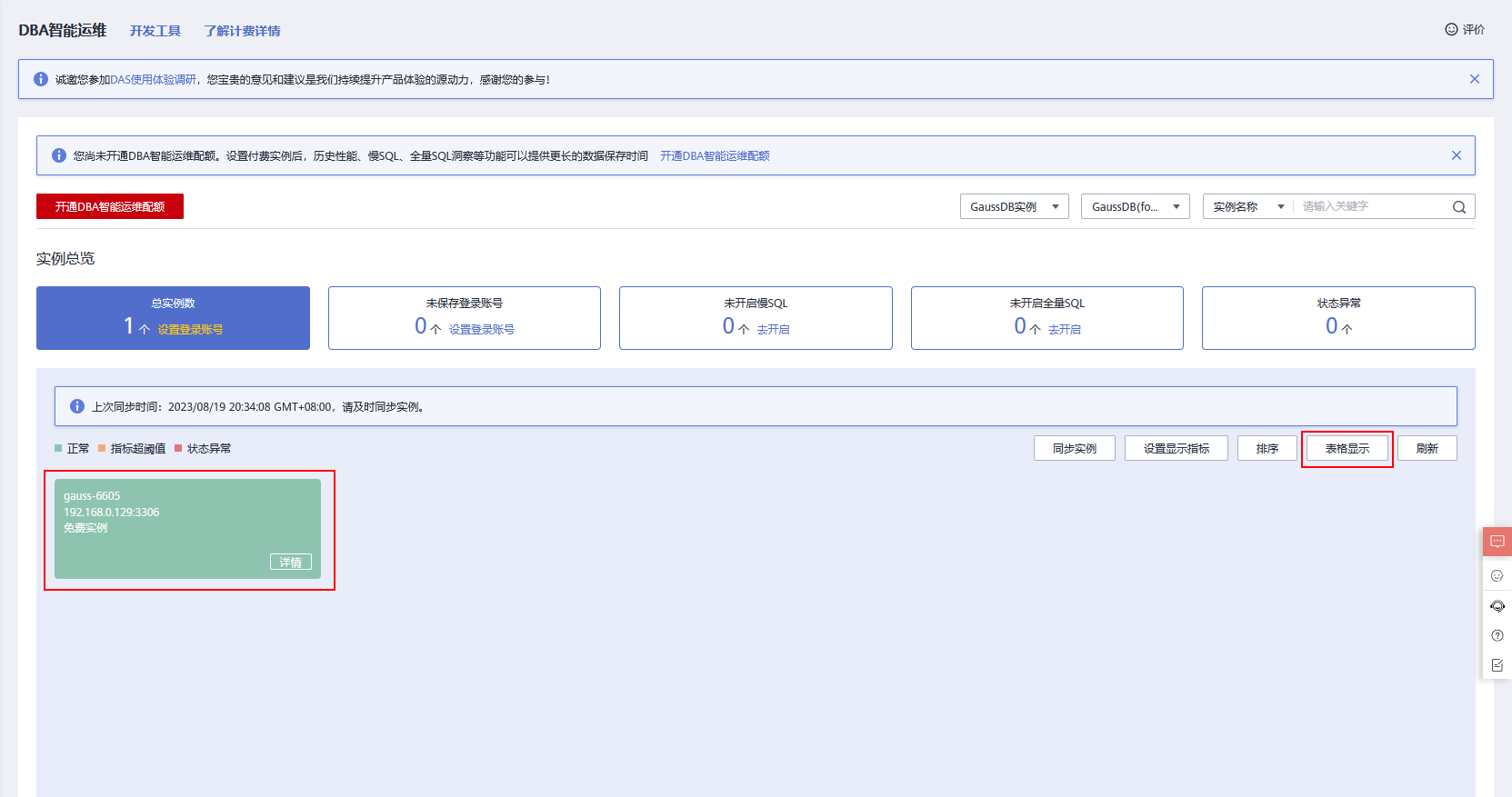This screenshot has height=797, width=1512.
Task: Select the 未开启全量SQL card
Action: [x=1047, y=318]
